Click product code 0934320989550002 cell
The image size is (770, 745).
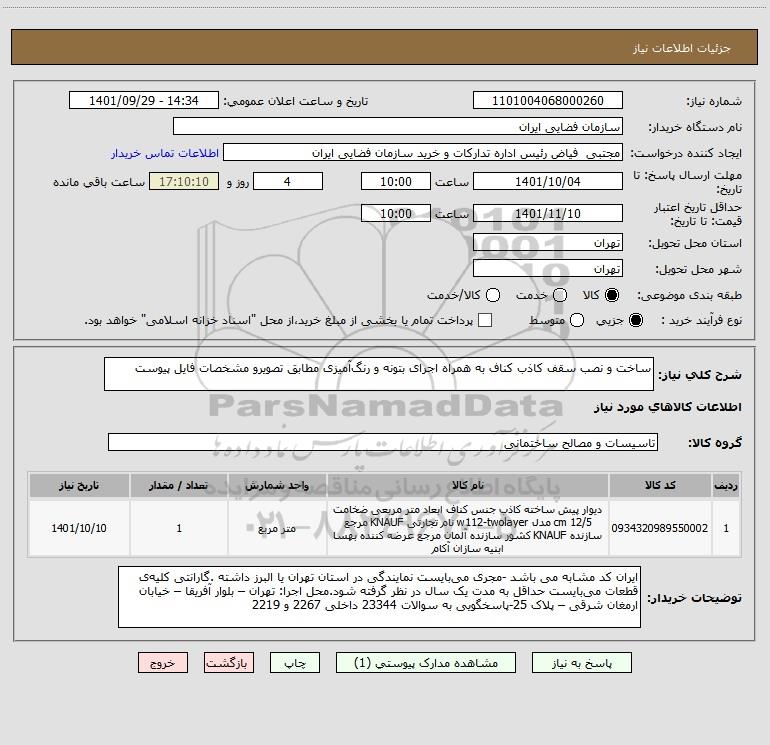pyautogui.click(x=660, y=528)
